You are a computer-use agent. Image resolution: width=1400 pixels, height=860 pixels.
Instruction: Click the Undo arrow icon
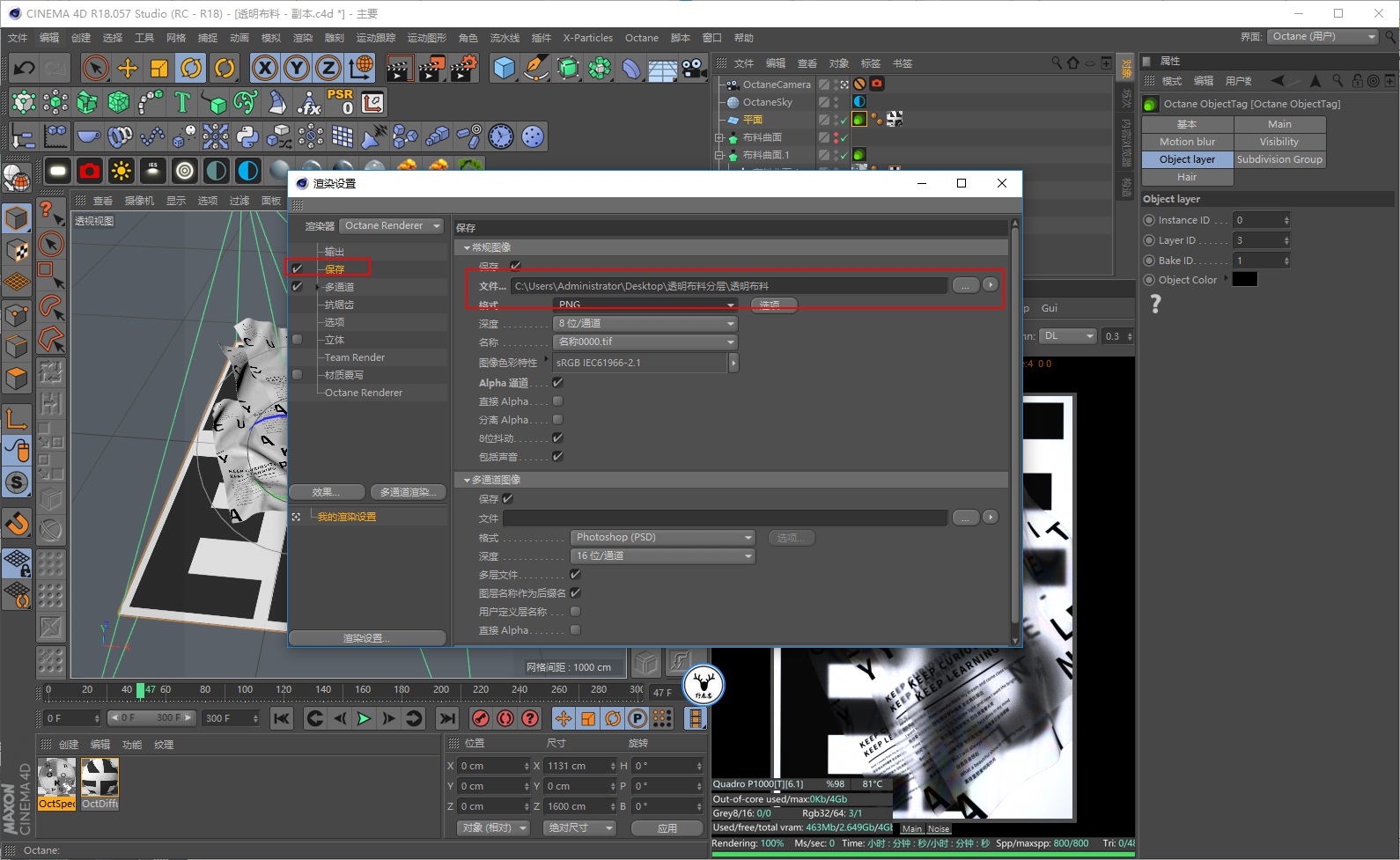click(25, 68)
